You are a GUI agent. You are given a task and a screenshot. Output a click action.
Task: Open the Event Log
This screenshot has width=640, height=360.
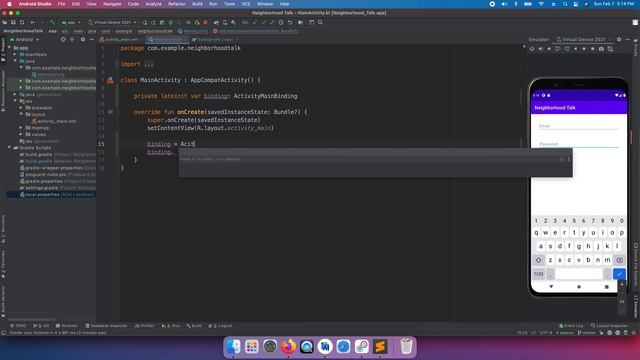pyautogui.click(x=571, y=326)
